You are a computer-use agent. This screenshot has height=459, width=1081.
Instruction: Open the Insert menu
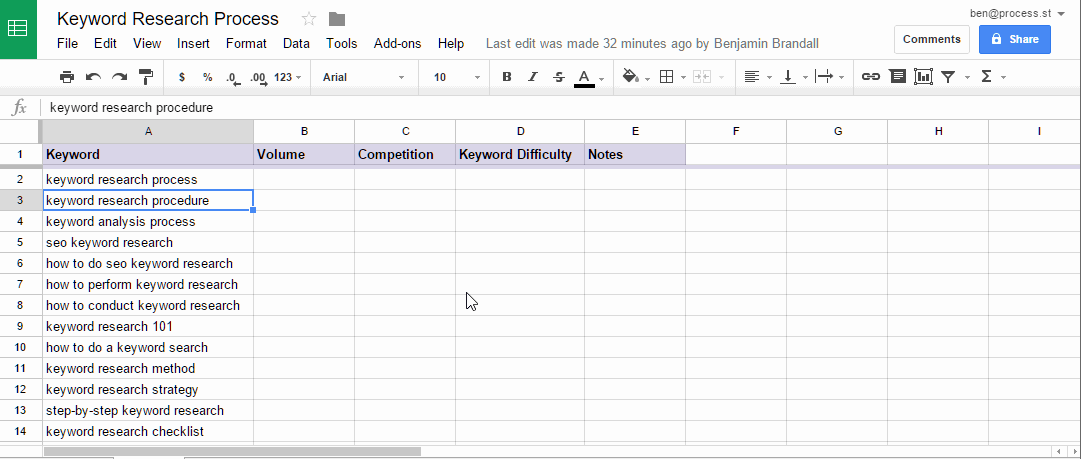[193, 44]
